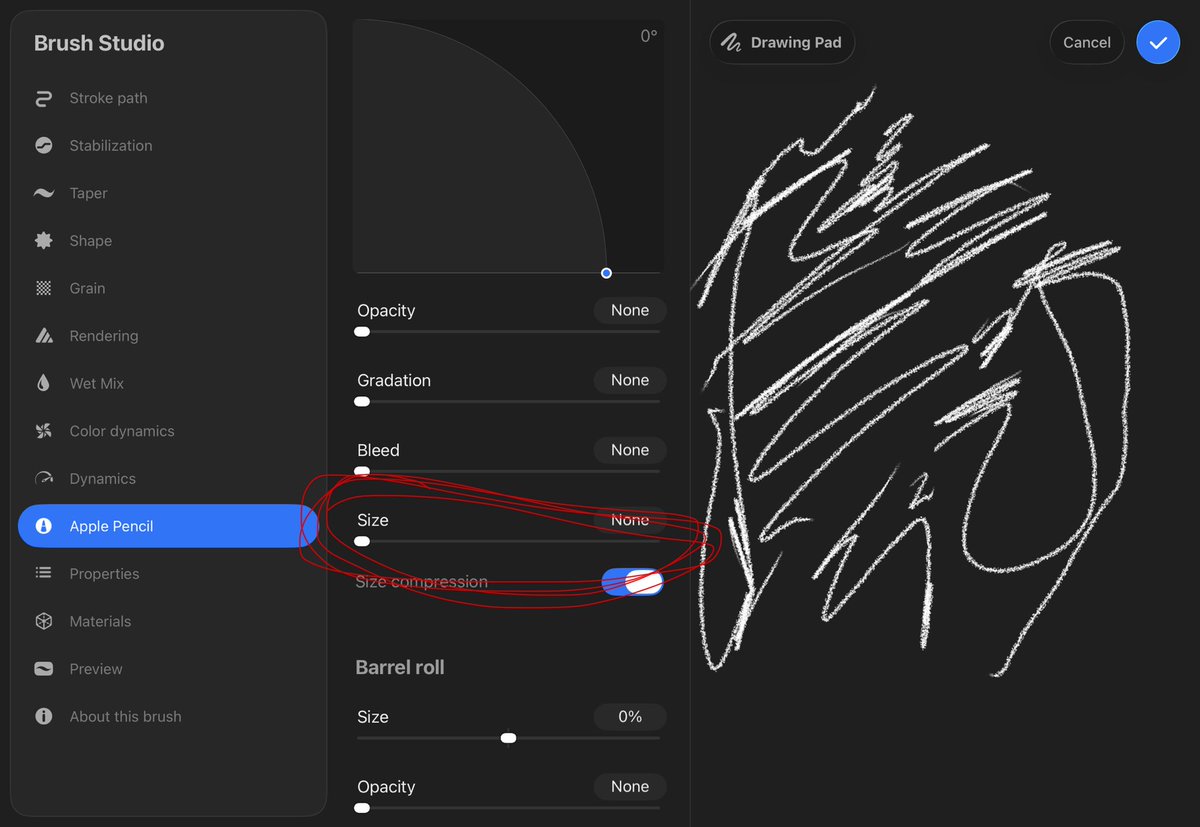Screen dimensions: 1200x827
Task: Click the Stabilization icon
Action: click(x=43, y=145)
